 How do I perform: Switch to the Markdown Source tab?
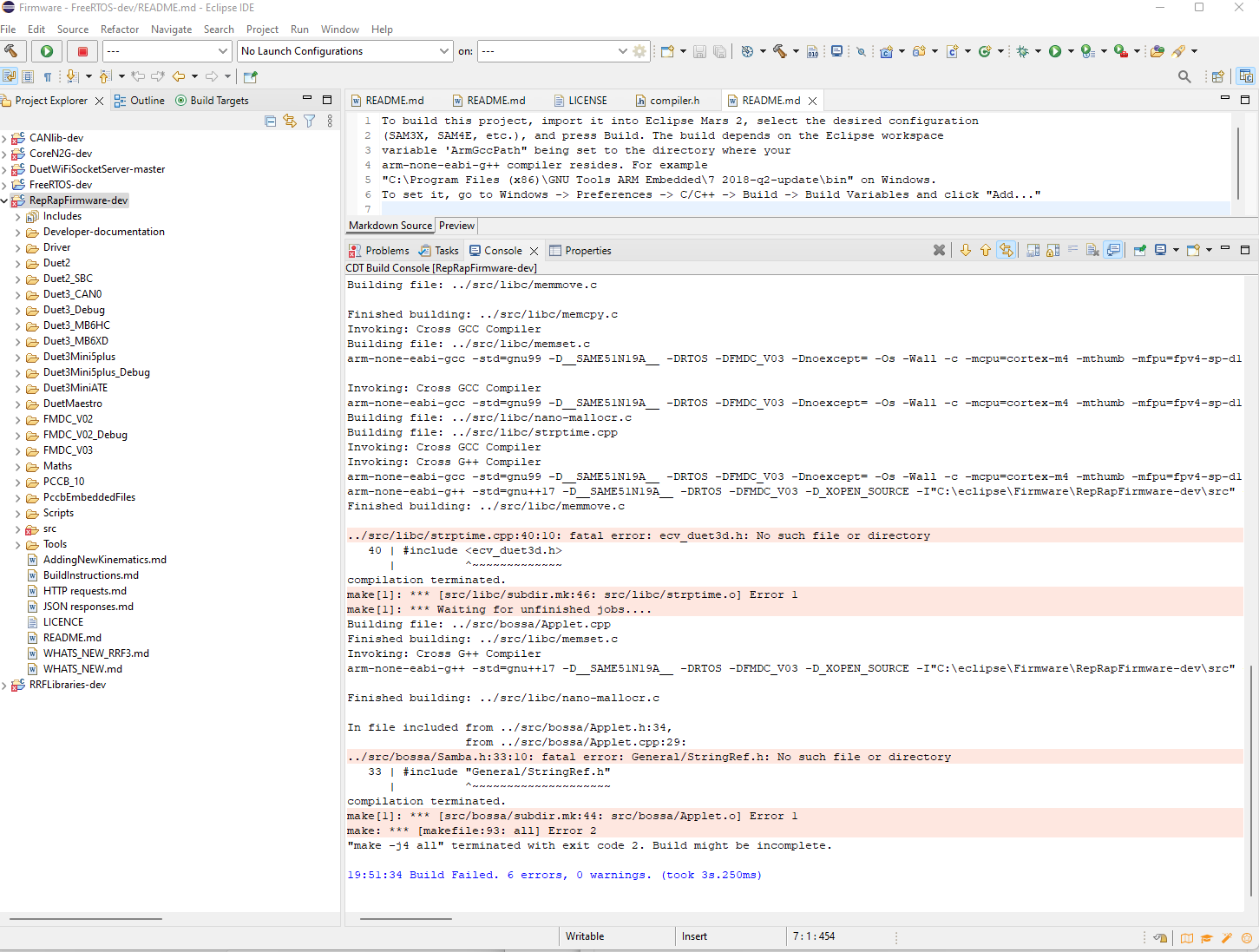coord(390,226)
